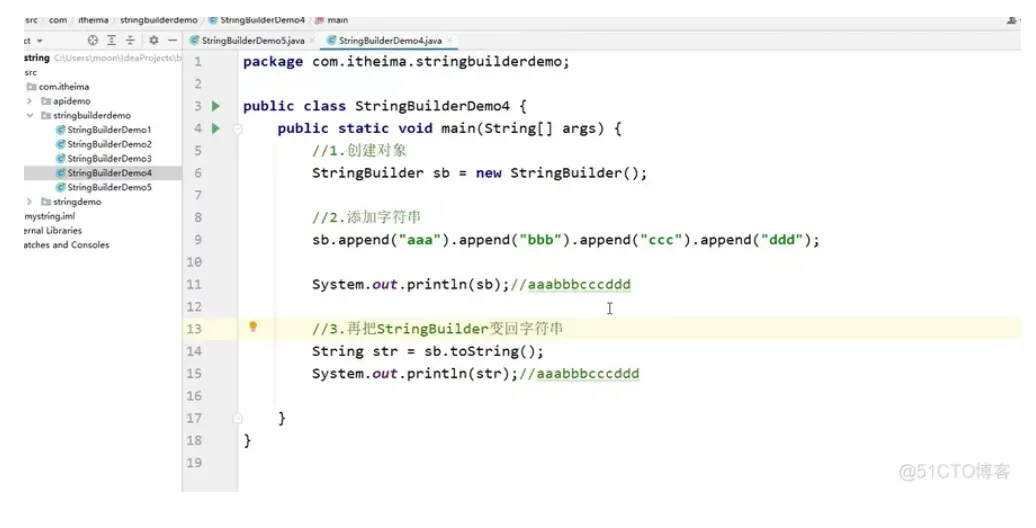
Task: Click 'main' method name on line 4
Action: pos(458,129)
